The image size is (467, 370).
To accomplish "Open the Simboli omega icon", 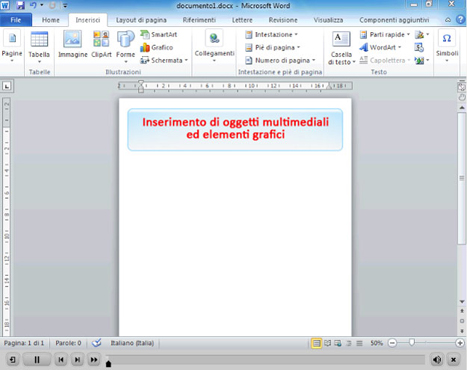I will point(447,38).
